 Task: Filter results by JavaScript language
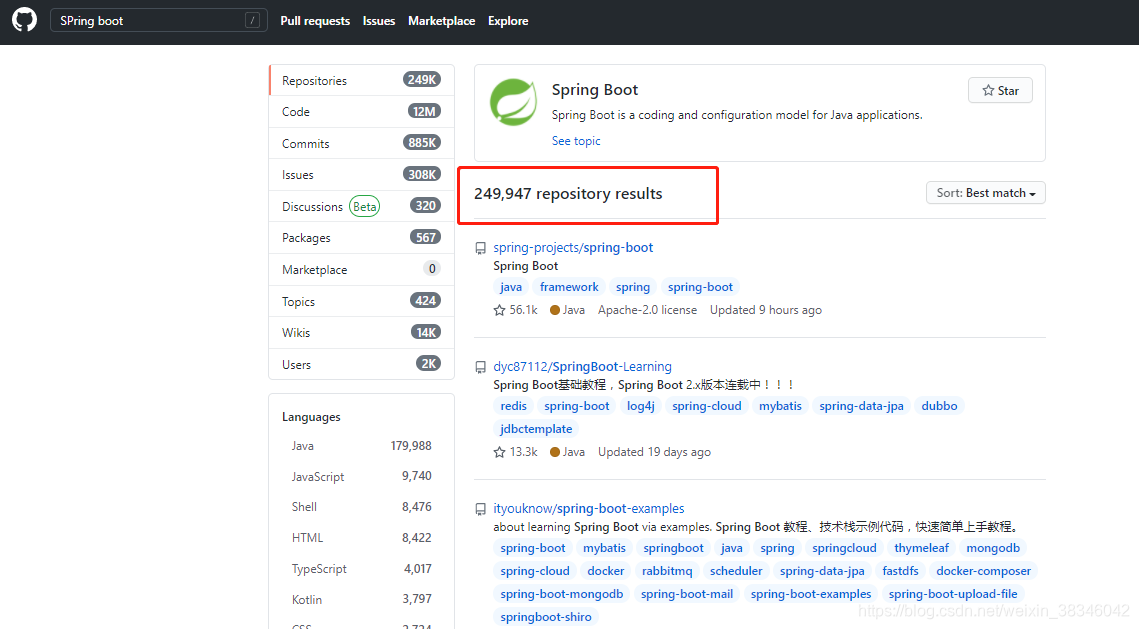tap(362, 476)
